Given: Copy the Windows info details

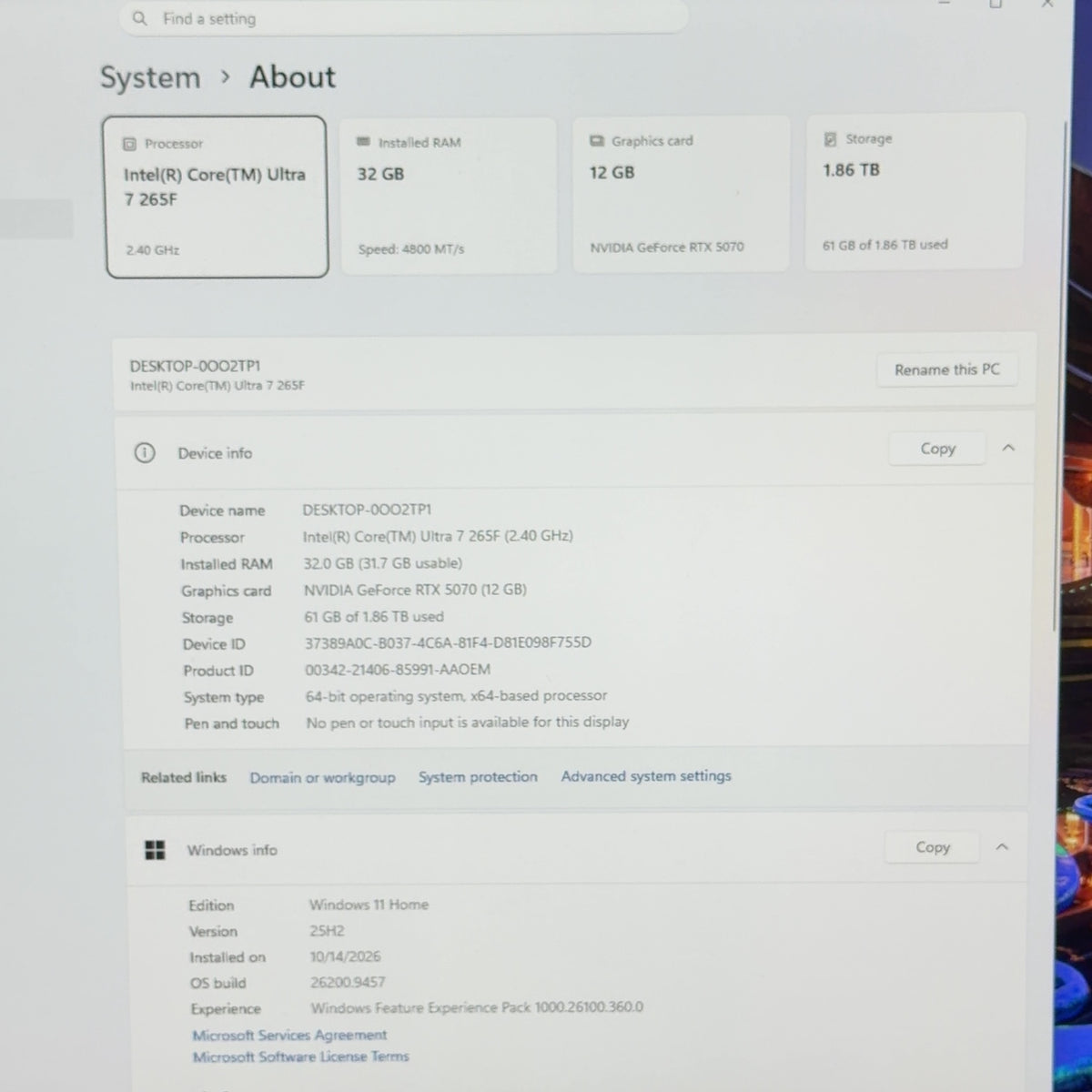Looking at the screenshot, I should [932, 846].
